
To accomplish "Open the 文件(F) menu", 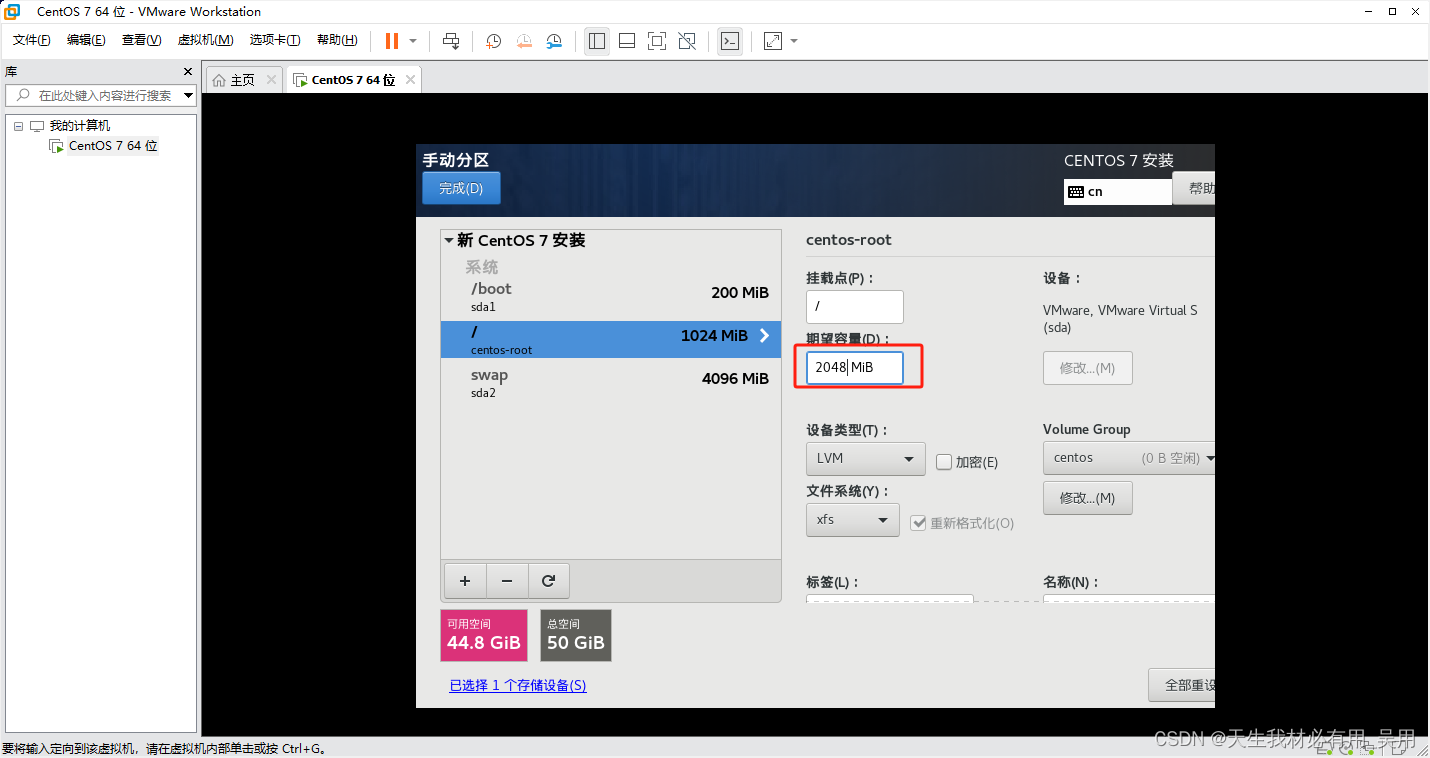I will 32,40.
